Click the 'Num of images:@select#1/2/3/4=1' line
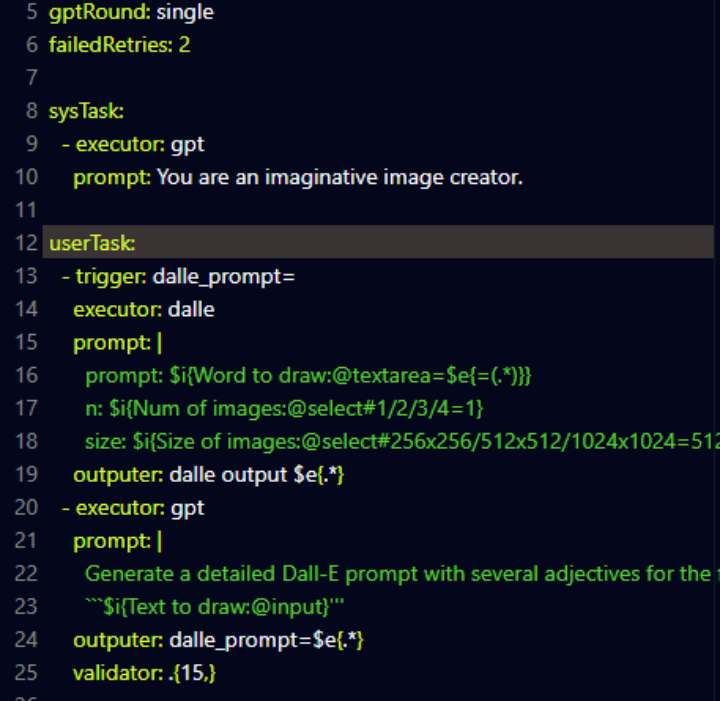This screenshot has width=720, height=701. pyautogui.click(x=284, y=409)
